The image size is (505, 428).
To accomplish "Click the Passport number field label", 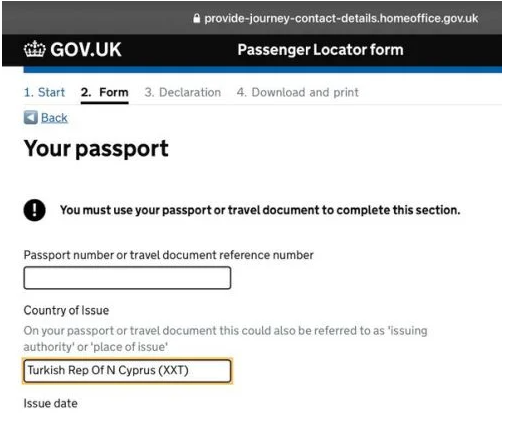I will (x=168, y=255).
